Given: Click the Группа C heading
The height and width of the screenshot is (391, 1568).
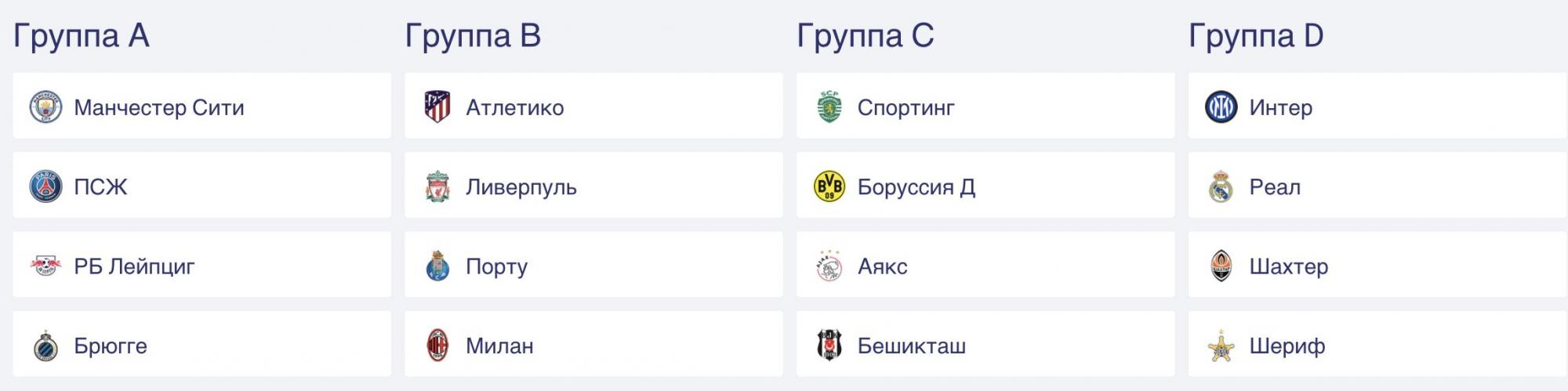Looking at the screenshot, I should click(x=866, y=36).
